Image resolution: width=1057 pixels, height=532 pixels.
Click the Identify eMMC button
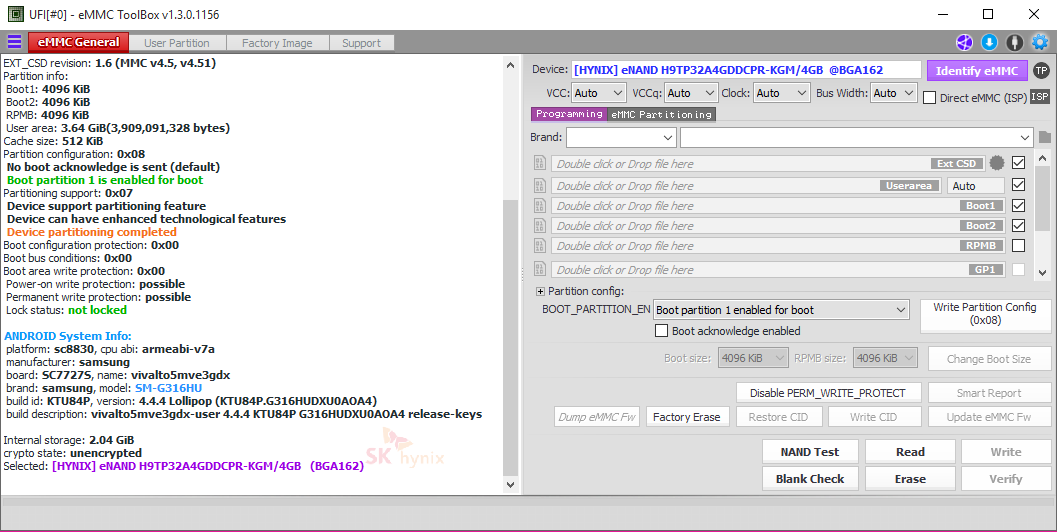pyautogui.click(x=977, y=70)
